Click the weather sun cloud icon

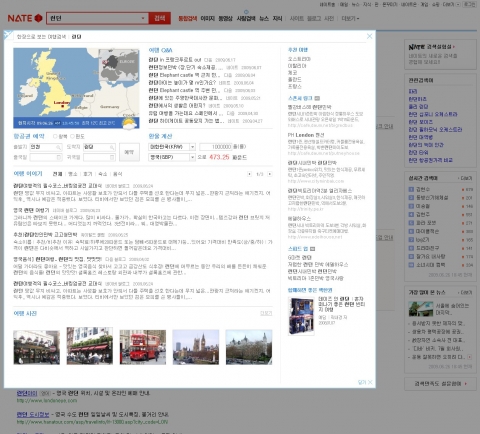(130, 123)
